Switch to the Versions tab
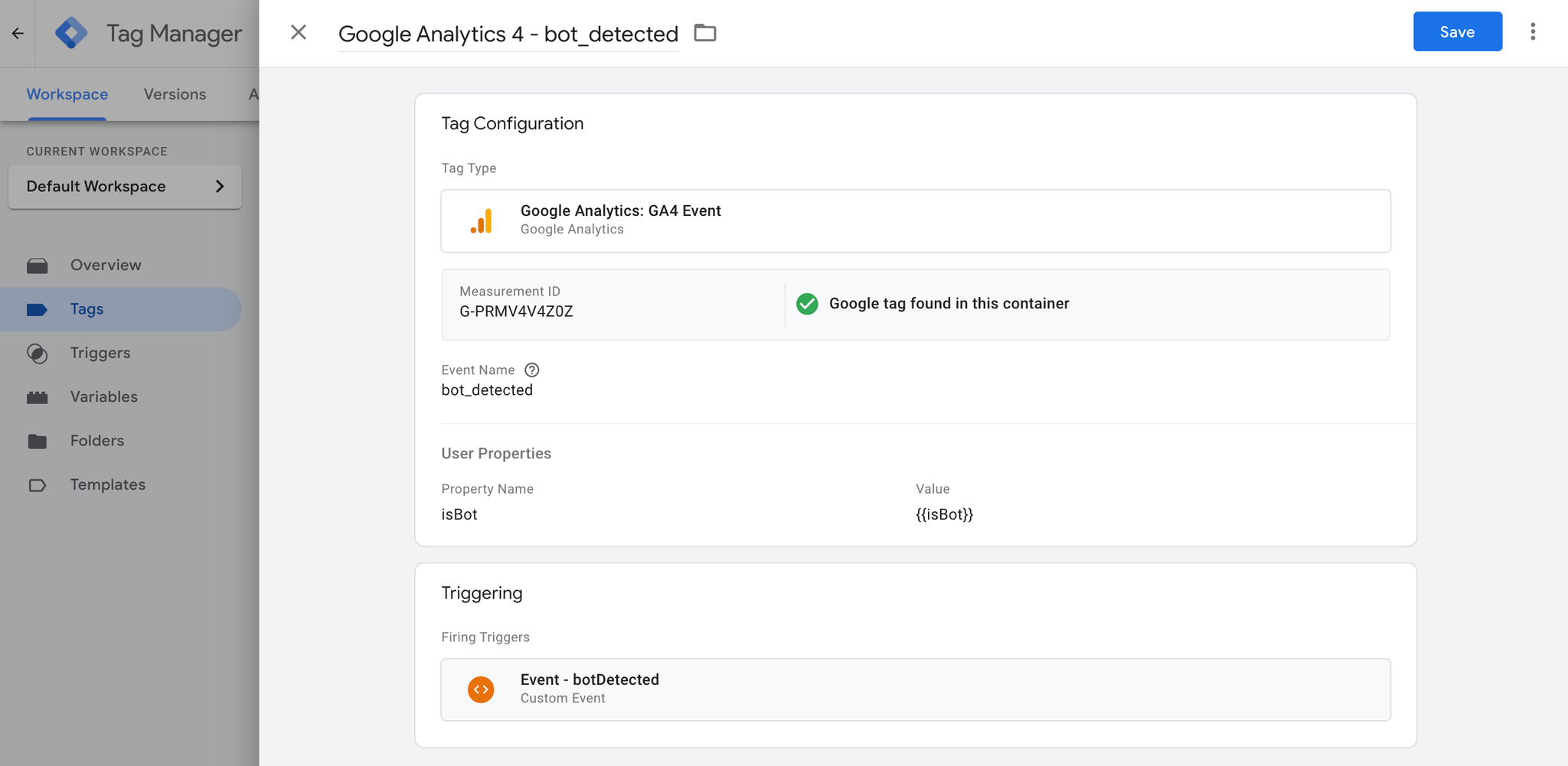 (x=175, y=94)
